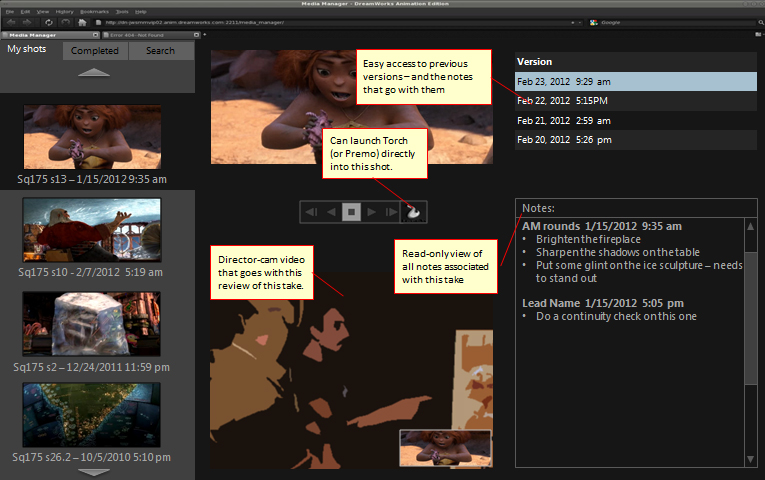Click the Google search engine icon
The image size is (765, 480).
(594, 22)
